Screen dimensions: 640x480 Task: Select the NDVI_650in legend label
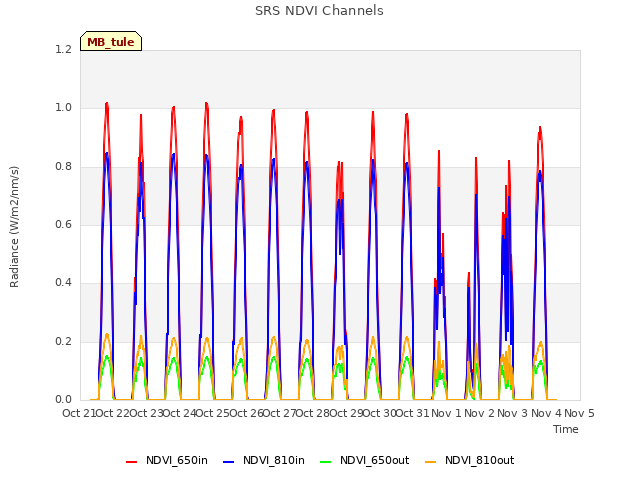coord(177,460)
